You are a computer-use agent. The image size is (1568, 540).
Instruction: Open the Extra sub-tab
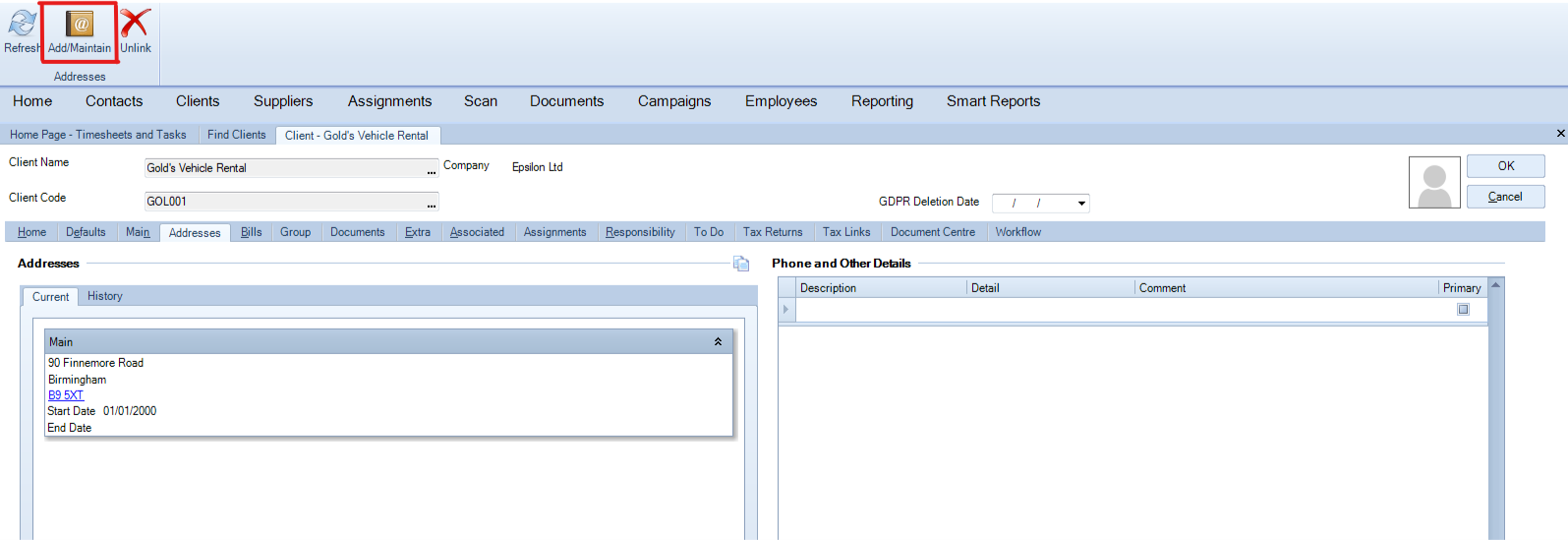(x=418, y=232)
